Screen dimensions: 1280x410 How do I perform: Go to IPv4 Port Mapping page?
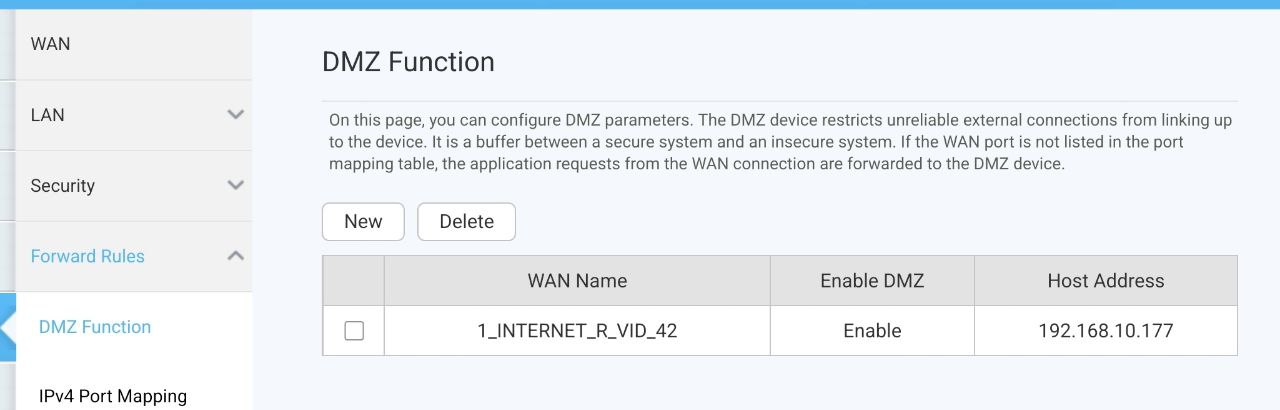113,396
